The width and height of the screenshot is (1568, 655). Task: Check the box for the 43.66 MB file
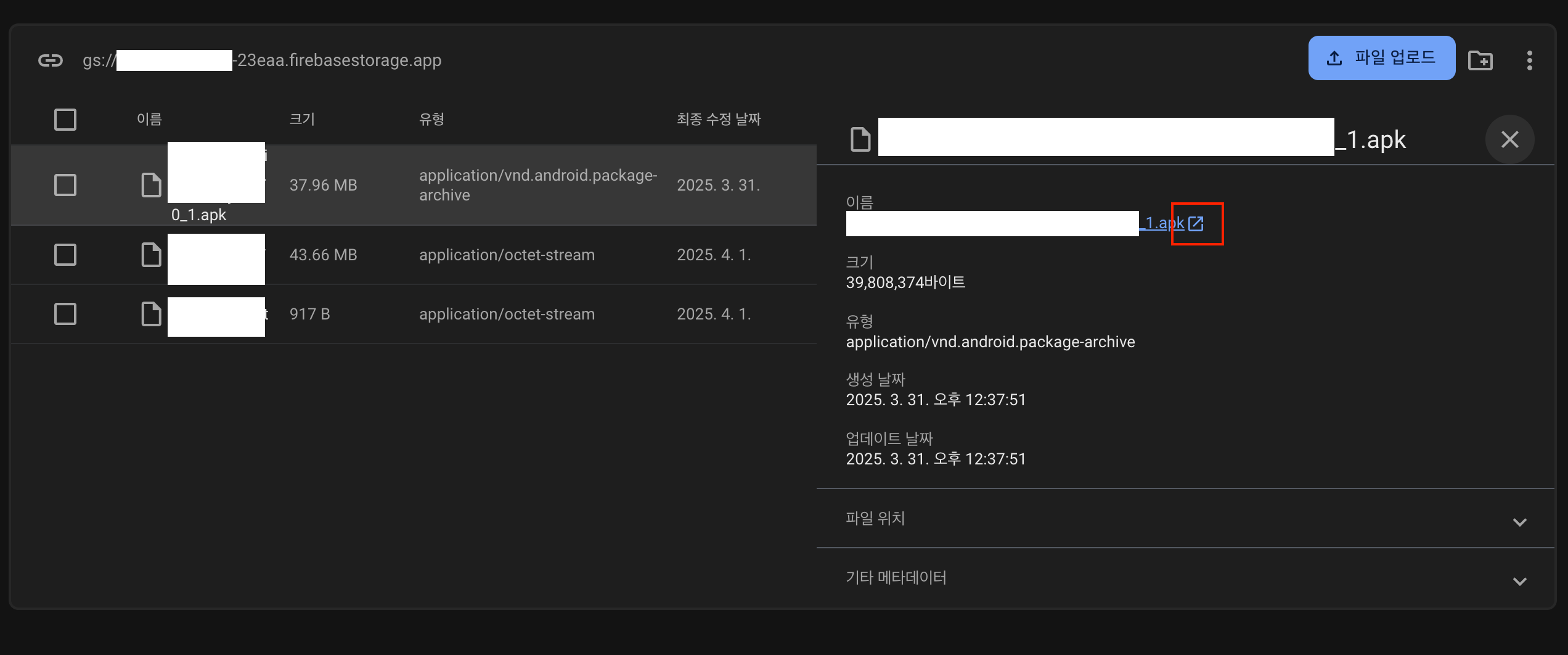click(x=65, y=255)
